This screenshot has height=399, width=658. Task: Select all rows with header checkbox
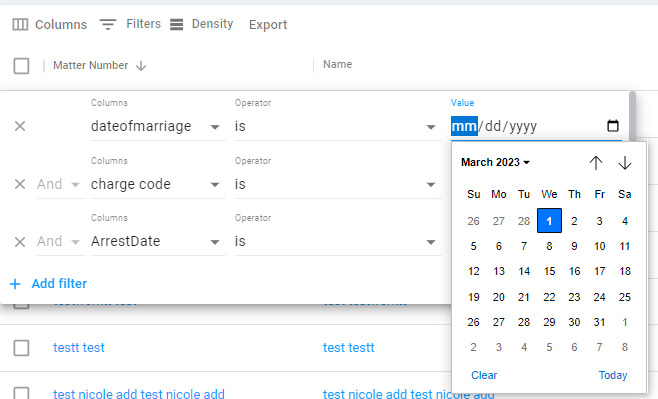(21, 66)
